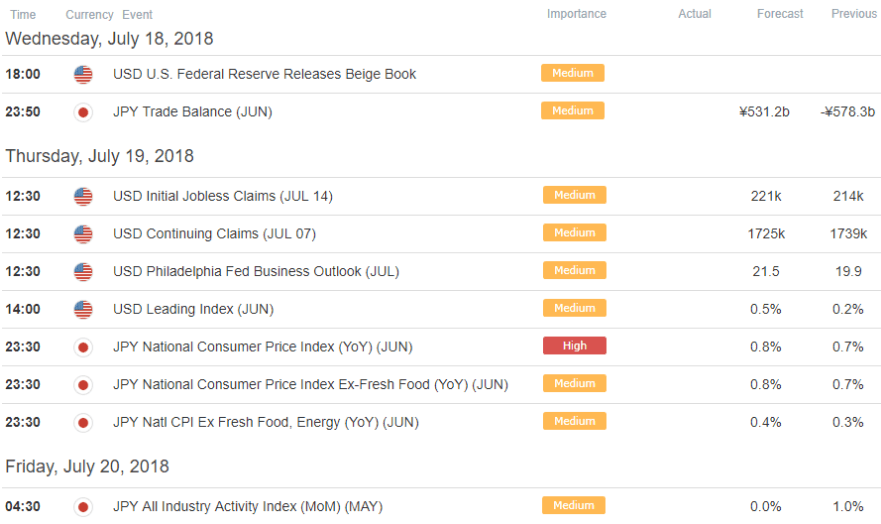Select the Thursday, July 19, 2018 date heading
This screenshot has width=881, height=524.
click(x=99, y=156)
